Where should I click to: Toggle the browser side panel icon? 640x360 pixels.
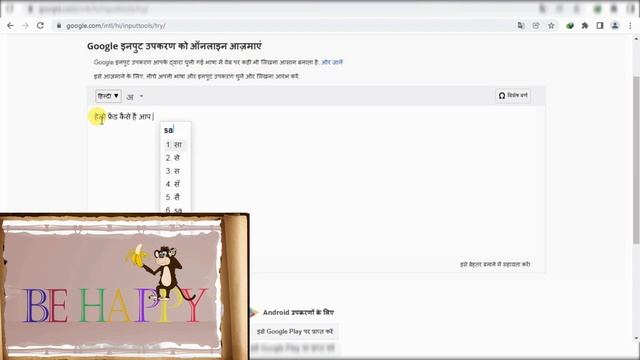(x=600, y=26)
